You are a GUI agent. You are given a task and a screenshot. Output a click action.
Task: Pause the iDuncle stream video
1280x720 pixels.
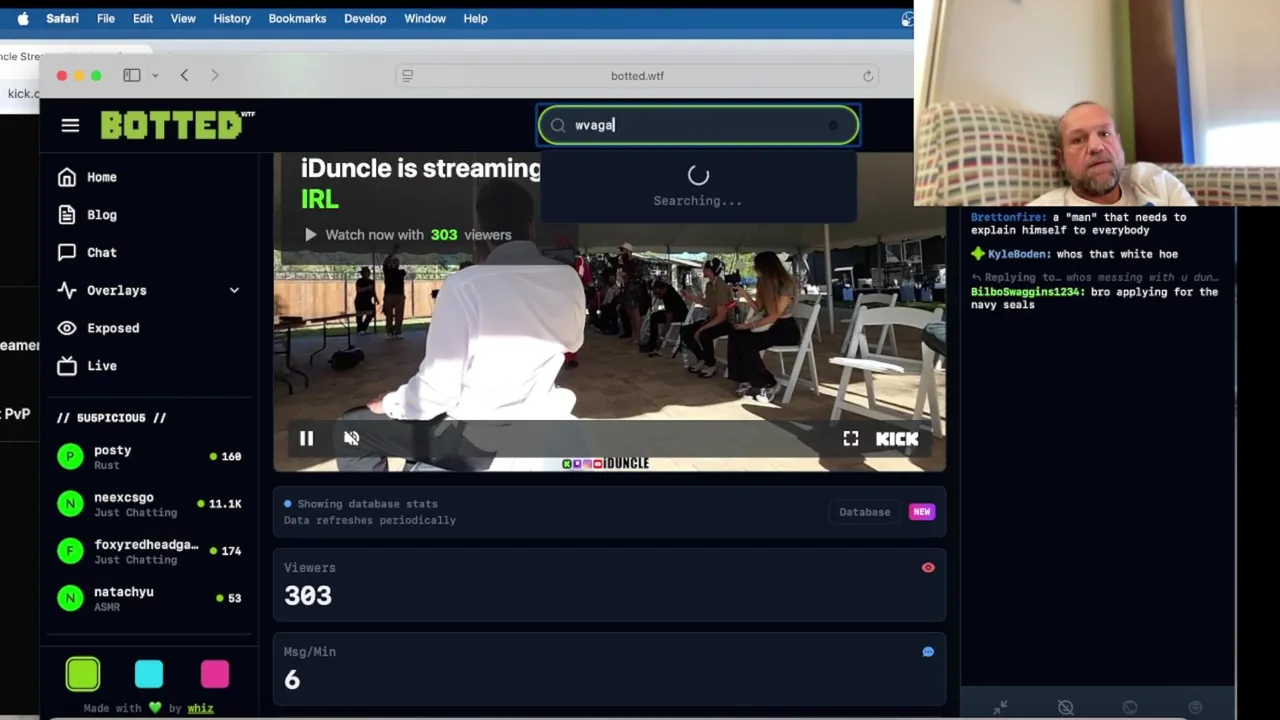click(307, 438)
